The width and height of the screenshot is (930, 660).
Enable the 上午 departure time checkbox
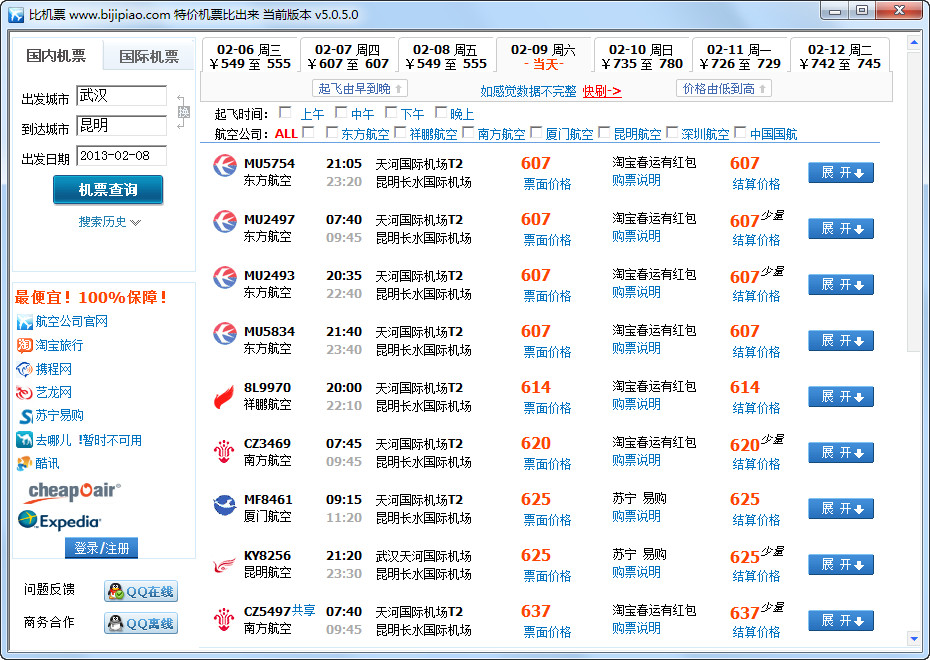pyautogui.click(x=286, y=113)
